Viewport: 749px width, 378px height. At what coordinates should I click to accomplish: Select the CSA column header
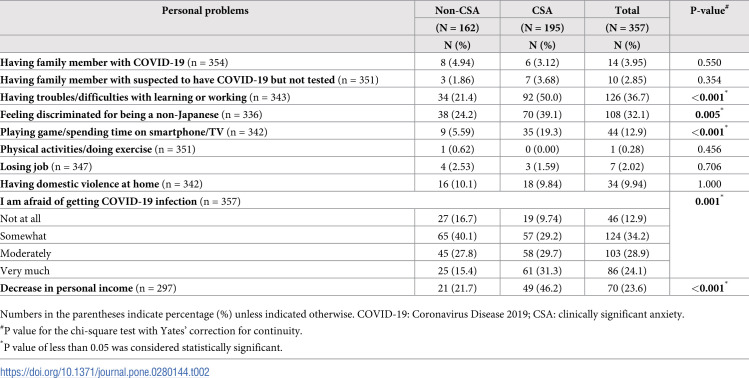pos(542,11)
